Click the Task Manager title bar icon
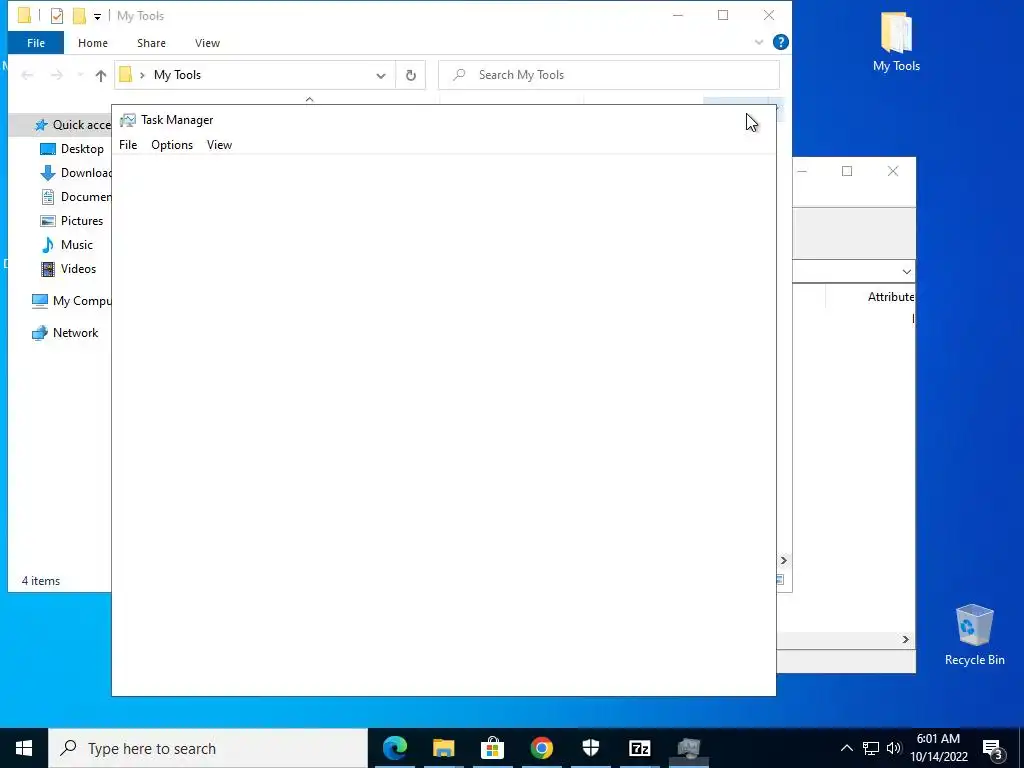The image size is (1024, 768). tap(128, 120)
